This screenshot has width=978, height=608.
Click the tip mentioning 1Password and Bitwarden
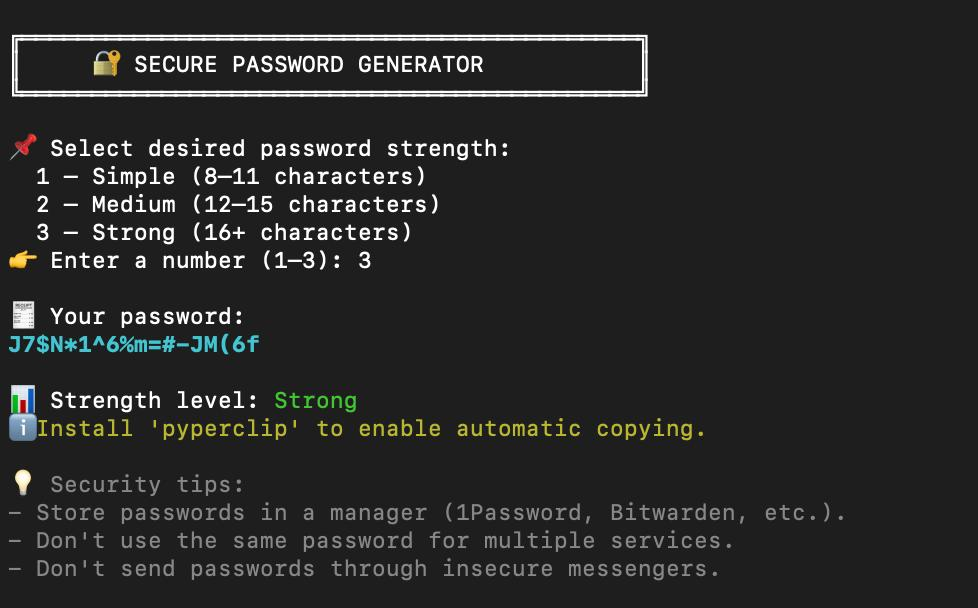(427, 513)
